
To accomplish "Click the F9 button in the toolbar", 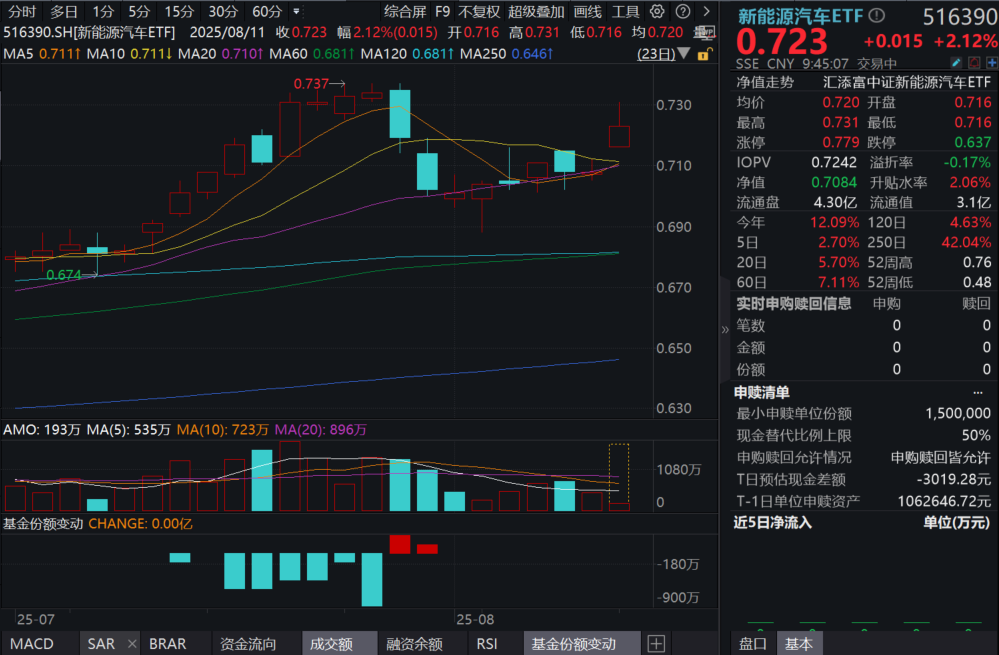I will coord(442,13).
